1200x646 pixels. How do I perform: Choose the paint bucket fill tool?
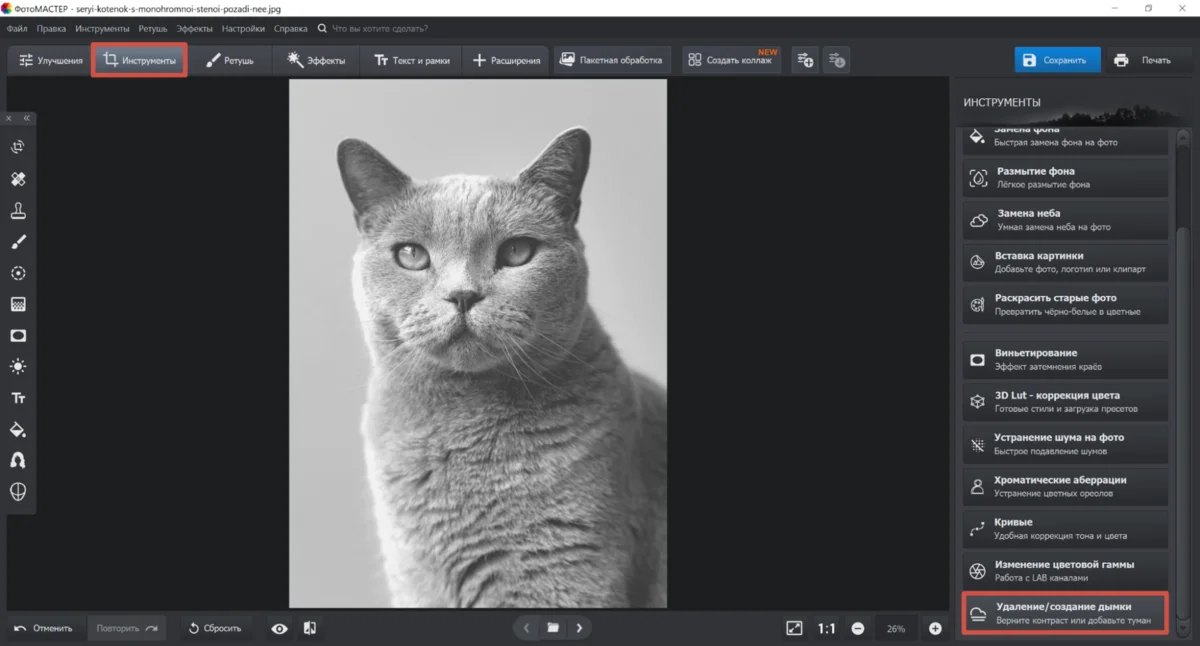(18, 430)
